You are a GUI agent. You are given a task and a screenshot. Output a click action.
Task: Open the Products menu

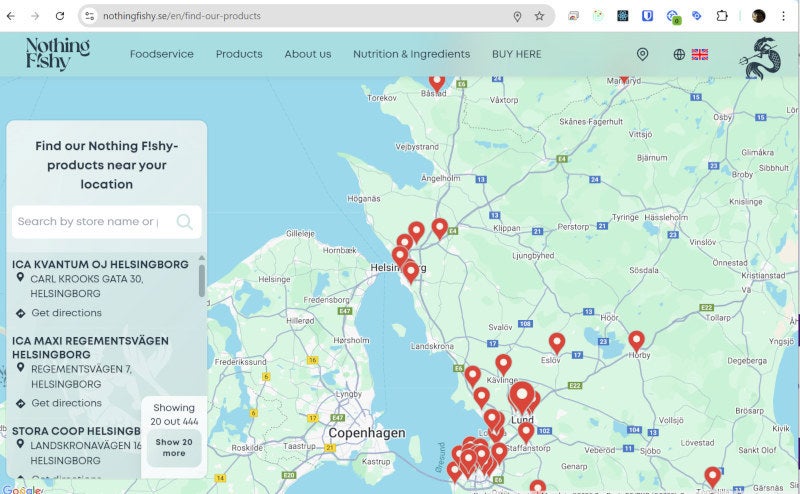tap(239, 54)
